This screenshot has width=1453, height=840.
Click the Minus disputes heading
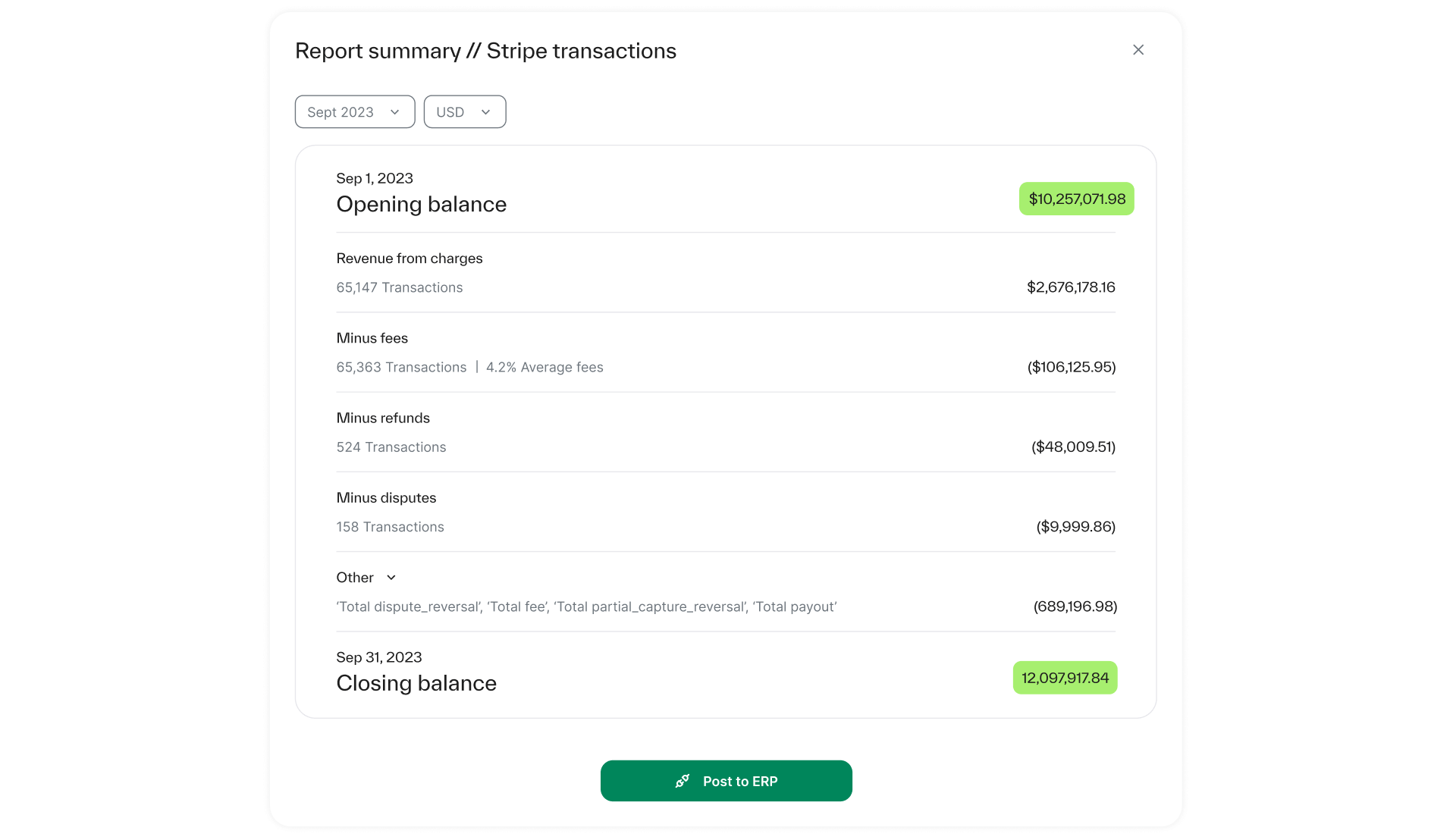pyautogui.click(x=386, y=498)
